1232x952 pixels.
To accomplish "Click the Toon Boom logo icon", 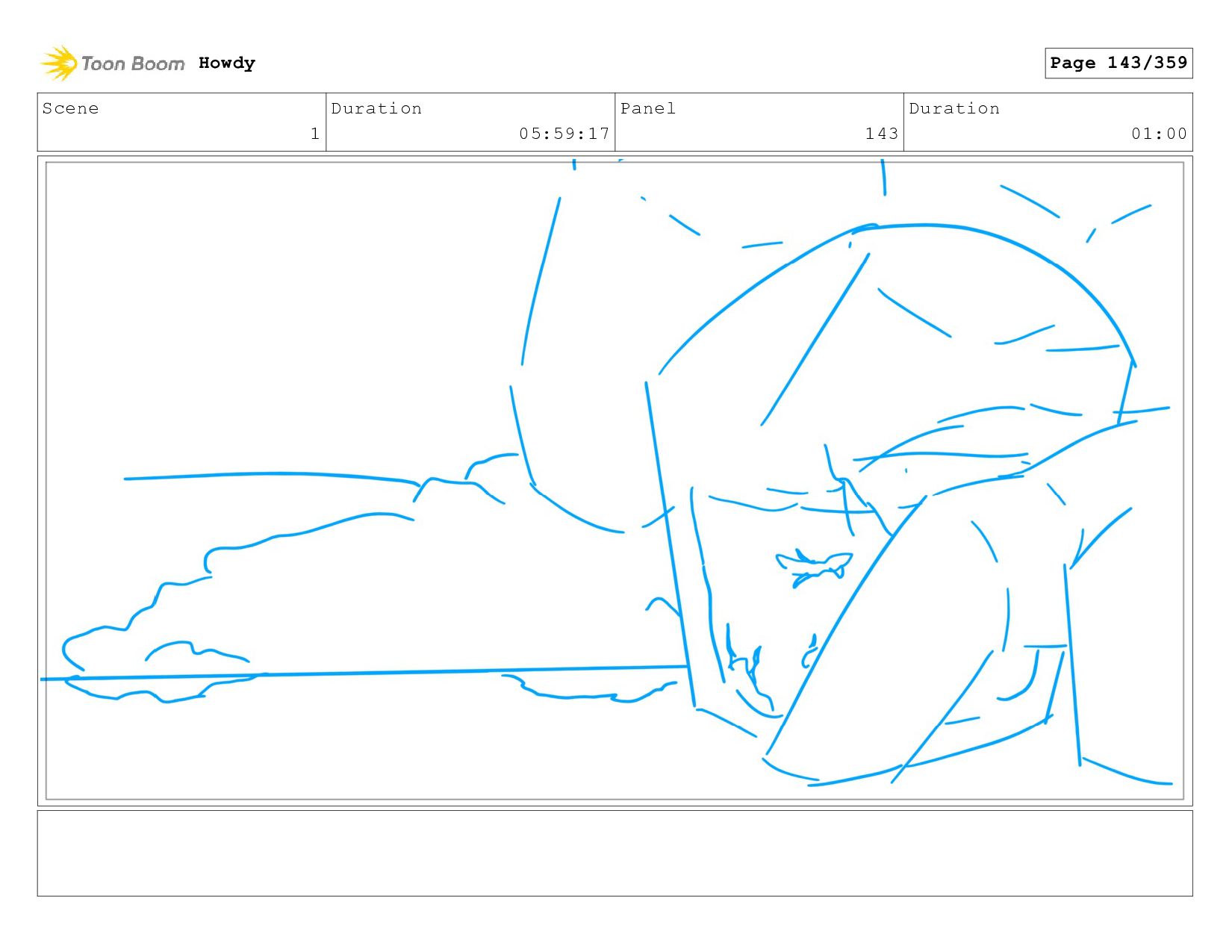I will (58, 63).
